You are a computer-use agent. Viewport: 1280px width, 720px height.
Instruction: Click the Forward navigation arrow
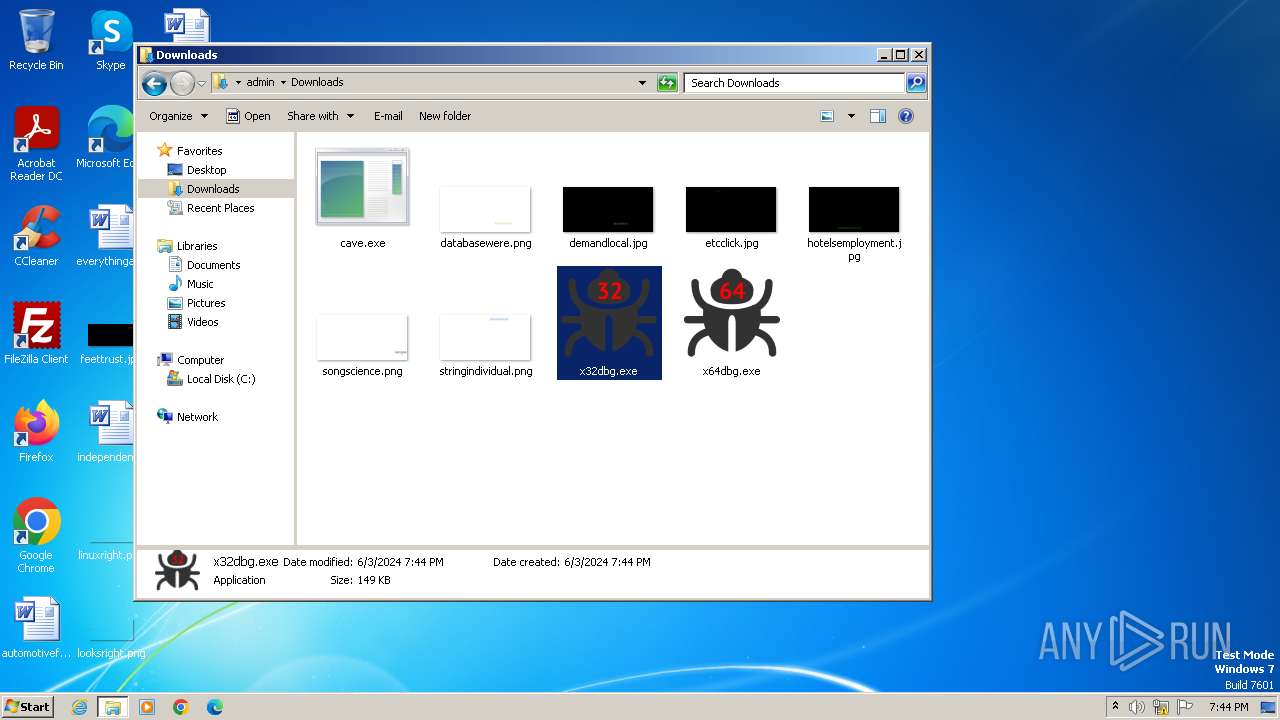(182, 83)
